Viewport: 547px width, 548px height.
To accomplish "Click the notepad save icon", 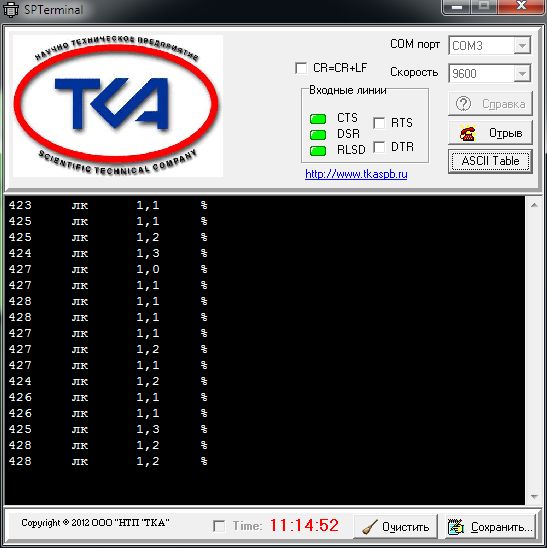I will click(x=456, y=527).
